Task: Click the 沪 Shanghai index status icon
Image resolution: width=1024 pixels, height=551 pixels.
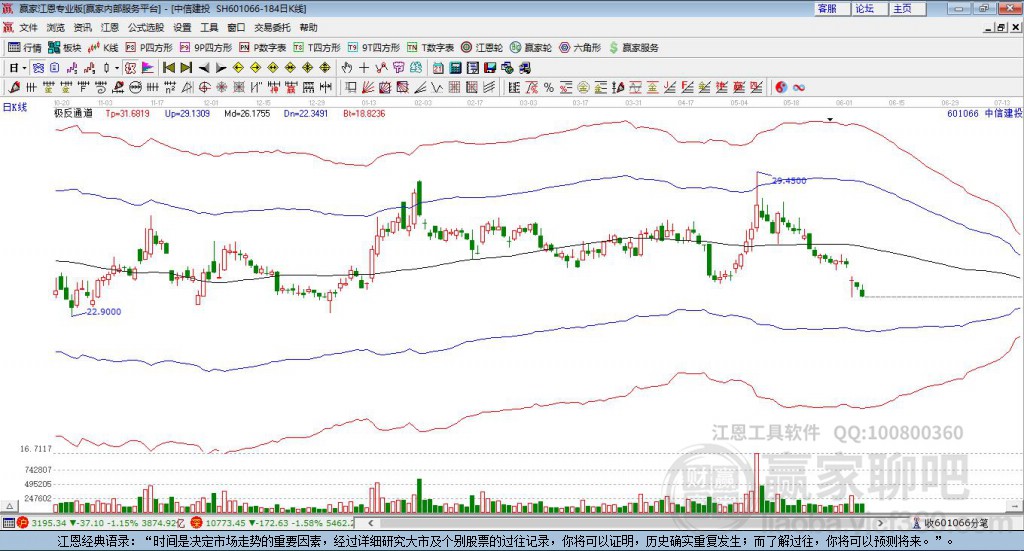Action: coord(22,523)
